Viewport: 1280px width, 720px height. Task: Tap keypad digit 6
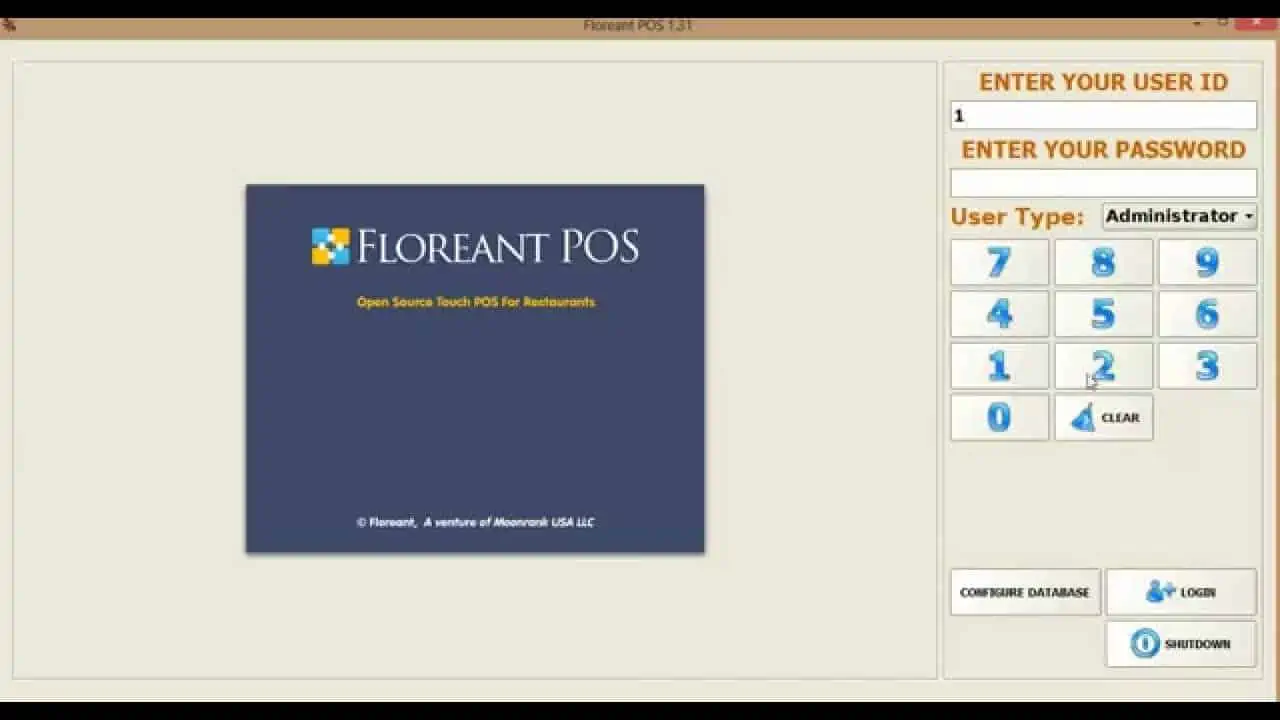(x=1207, y=314)
